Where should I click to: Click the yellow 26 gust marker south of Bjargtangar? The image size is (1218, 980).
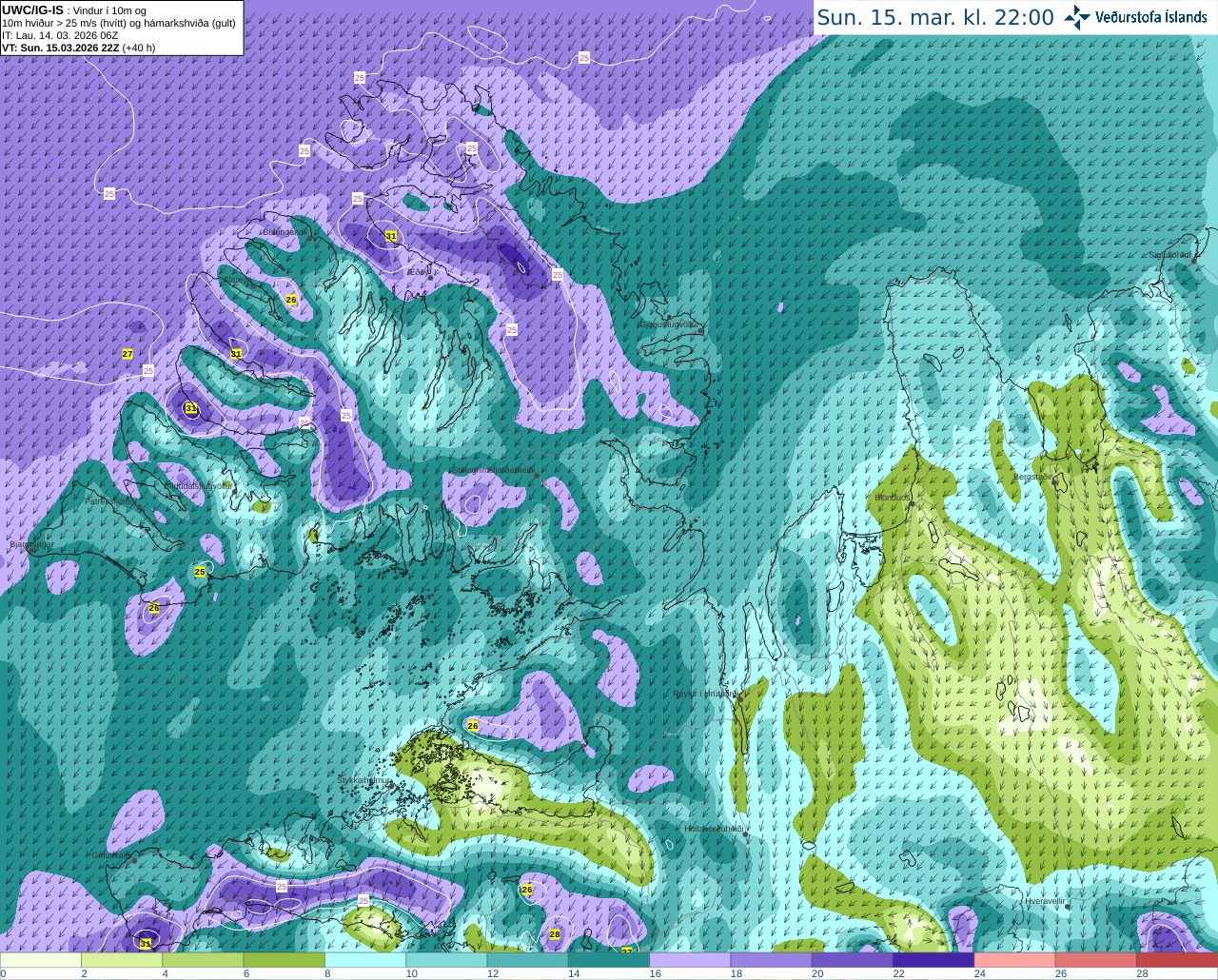[154, 607]
